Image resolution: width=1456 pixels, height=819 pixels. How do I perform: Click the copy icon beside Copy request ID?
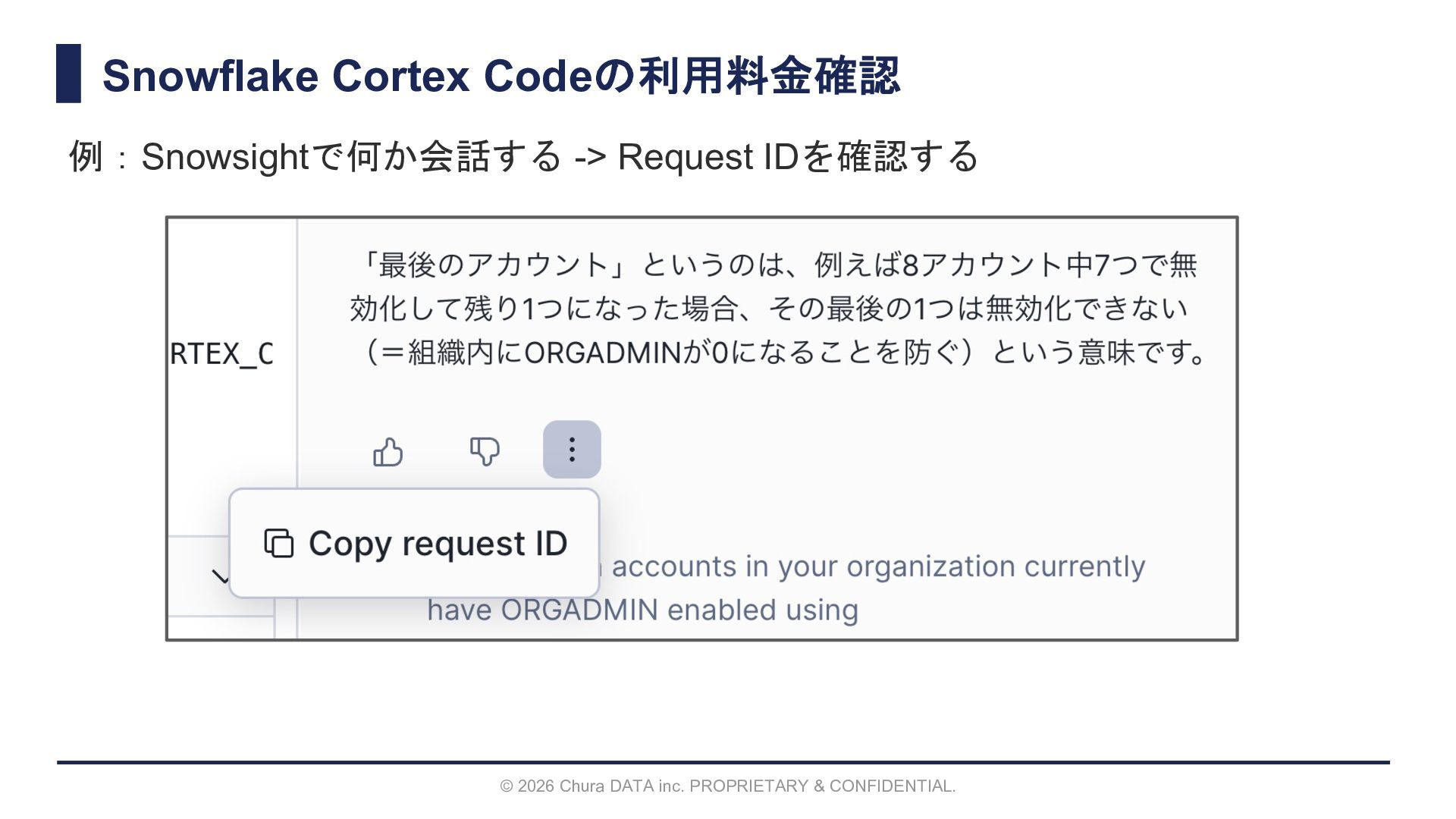click(x=278, y=543)
